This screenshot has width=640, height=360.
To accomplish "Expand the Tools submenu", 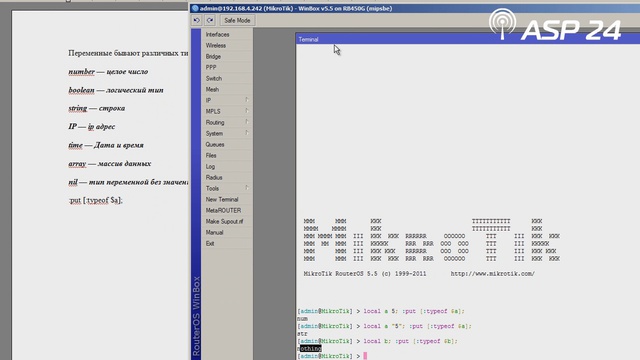I will (227, 189).
